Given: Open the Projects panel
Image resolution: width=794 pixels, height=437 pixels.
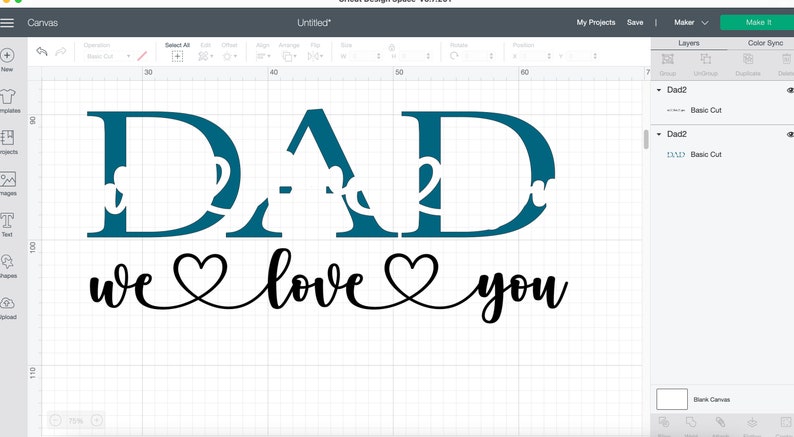Looking at the screenshot, I should tap(8, 142).
